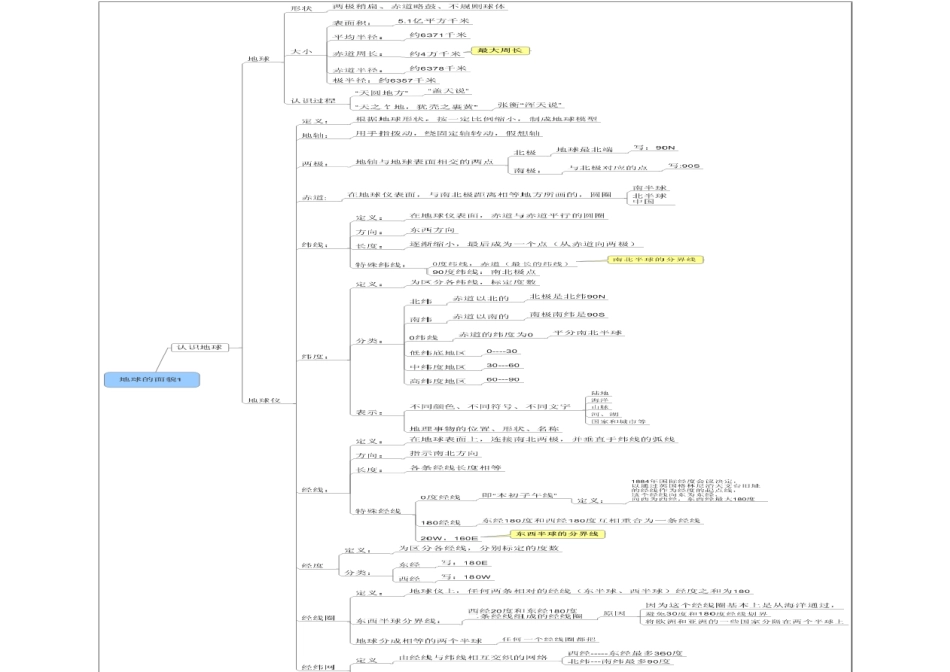
Task: Click the 0纬线 node
Action: click(x=424, y=338)
